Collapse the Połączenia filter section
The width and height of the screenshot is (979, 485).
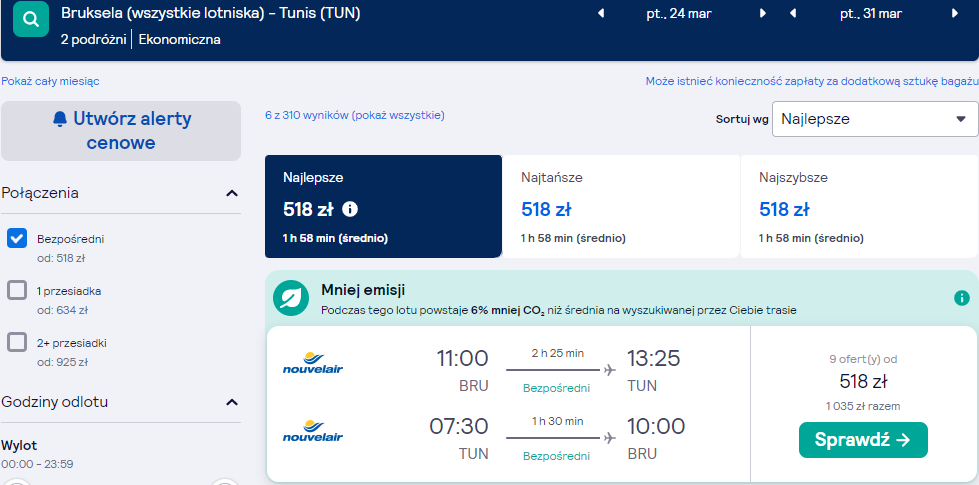tap(232, 194)
